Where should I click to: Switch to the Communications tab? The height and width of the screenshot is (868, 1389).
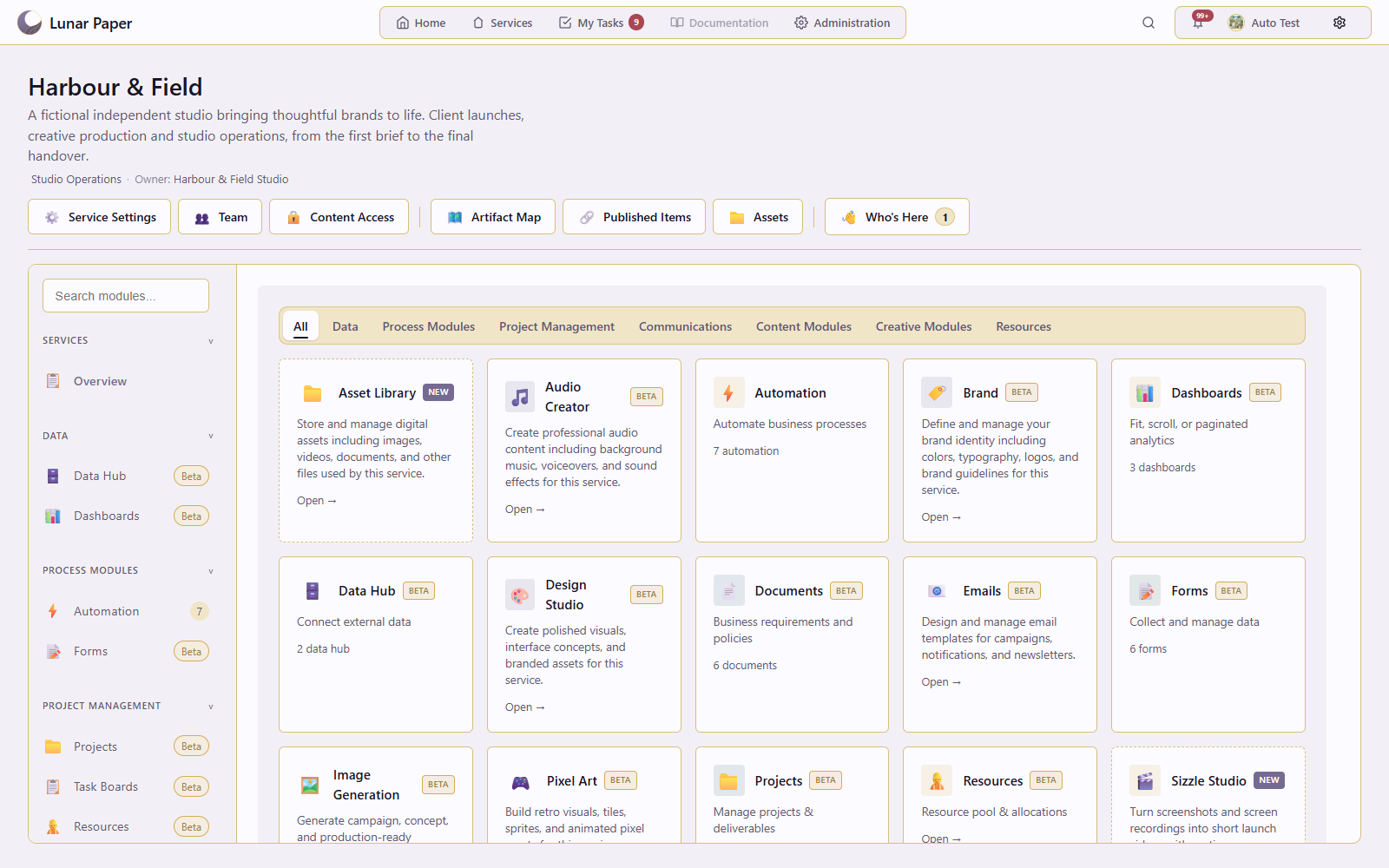tap(685, 326)
